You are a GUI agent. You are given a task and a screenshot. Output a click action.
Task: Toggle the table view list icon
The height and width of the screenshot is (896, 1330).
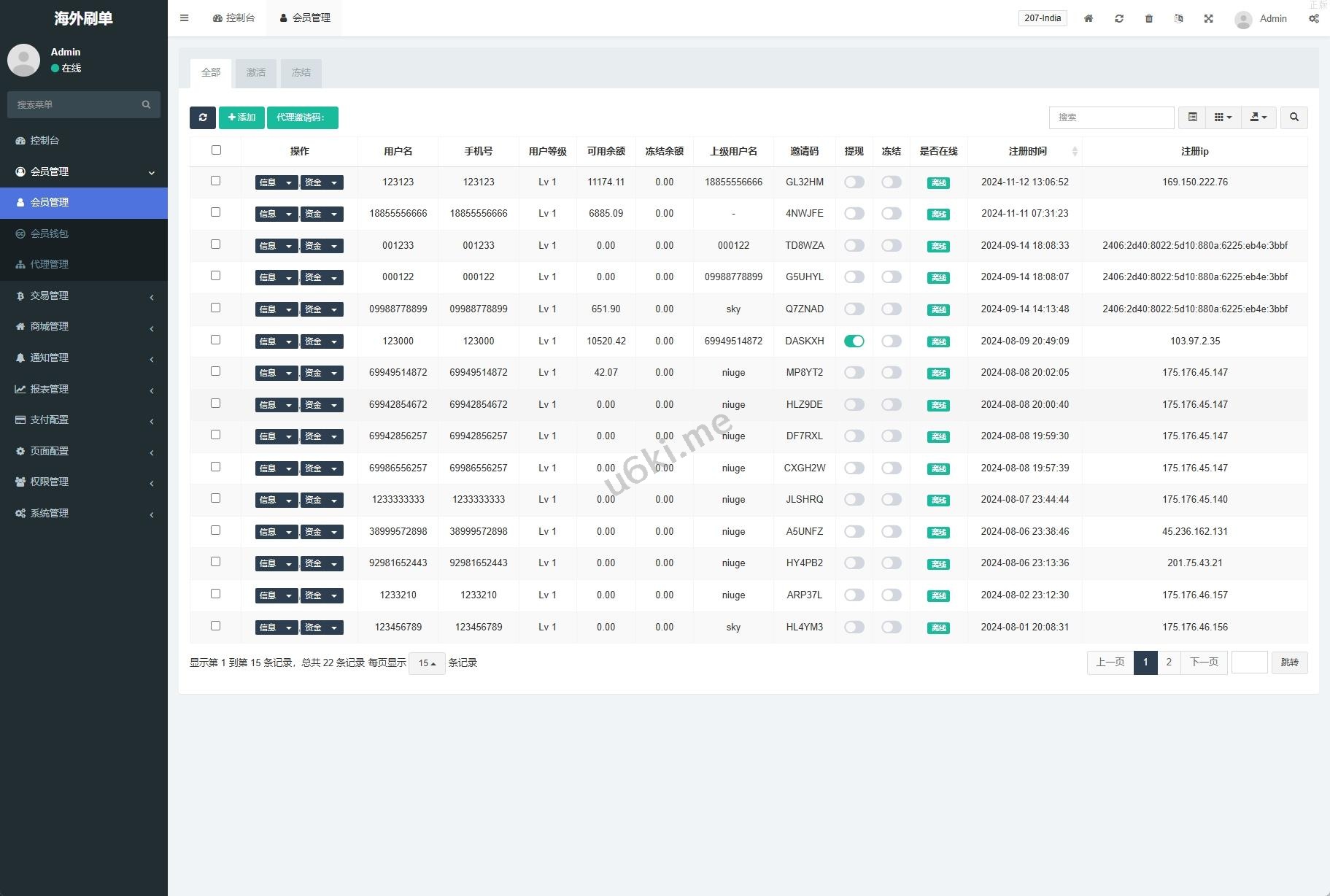1192,117
